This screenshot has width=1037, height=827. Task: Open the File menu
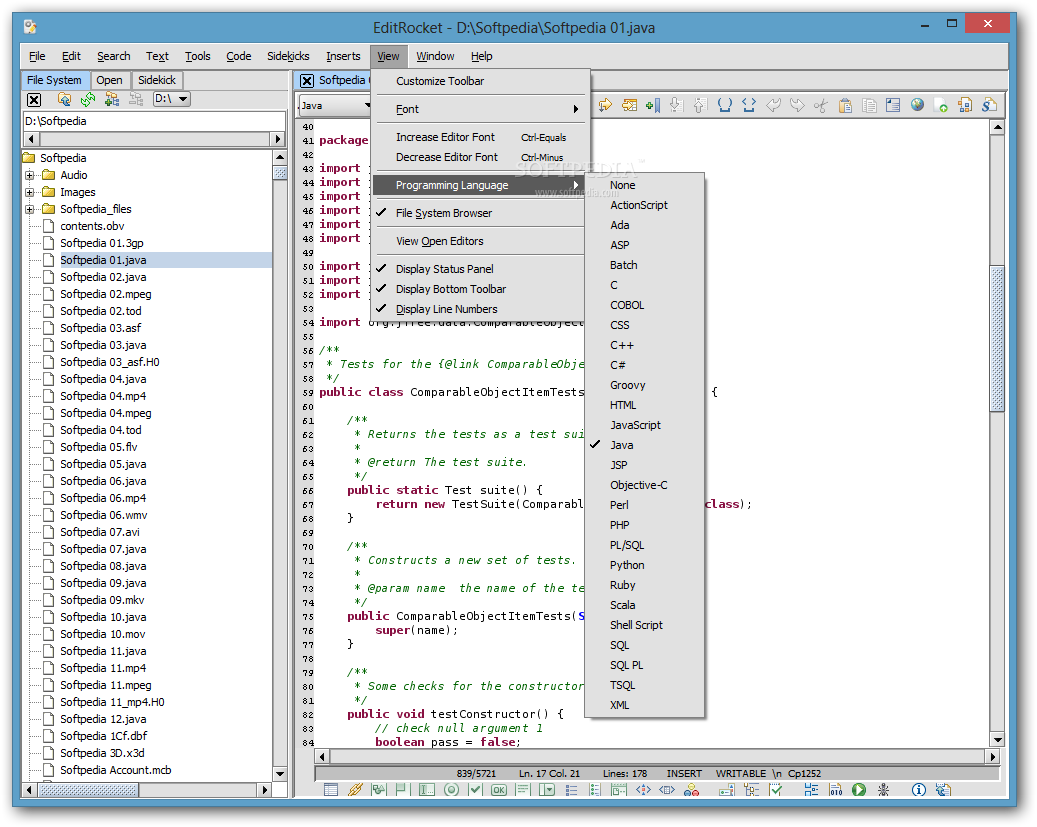[x=37, y=56]
